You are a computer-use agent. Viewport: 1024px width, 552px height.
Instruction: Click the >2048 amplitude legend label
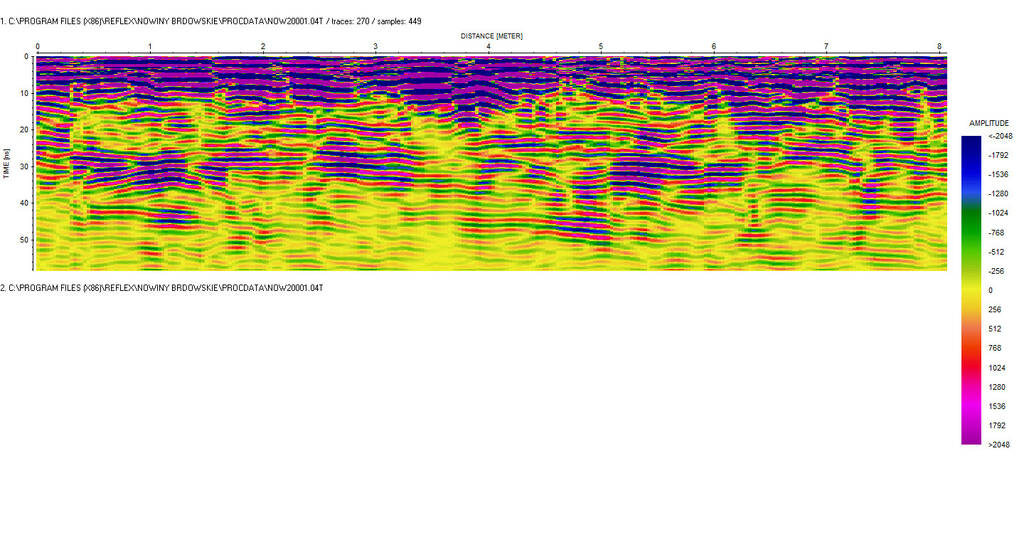coord(998,444)
